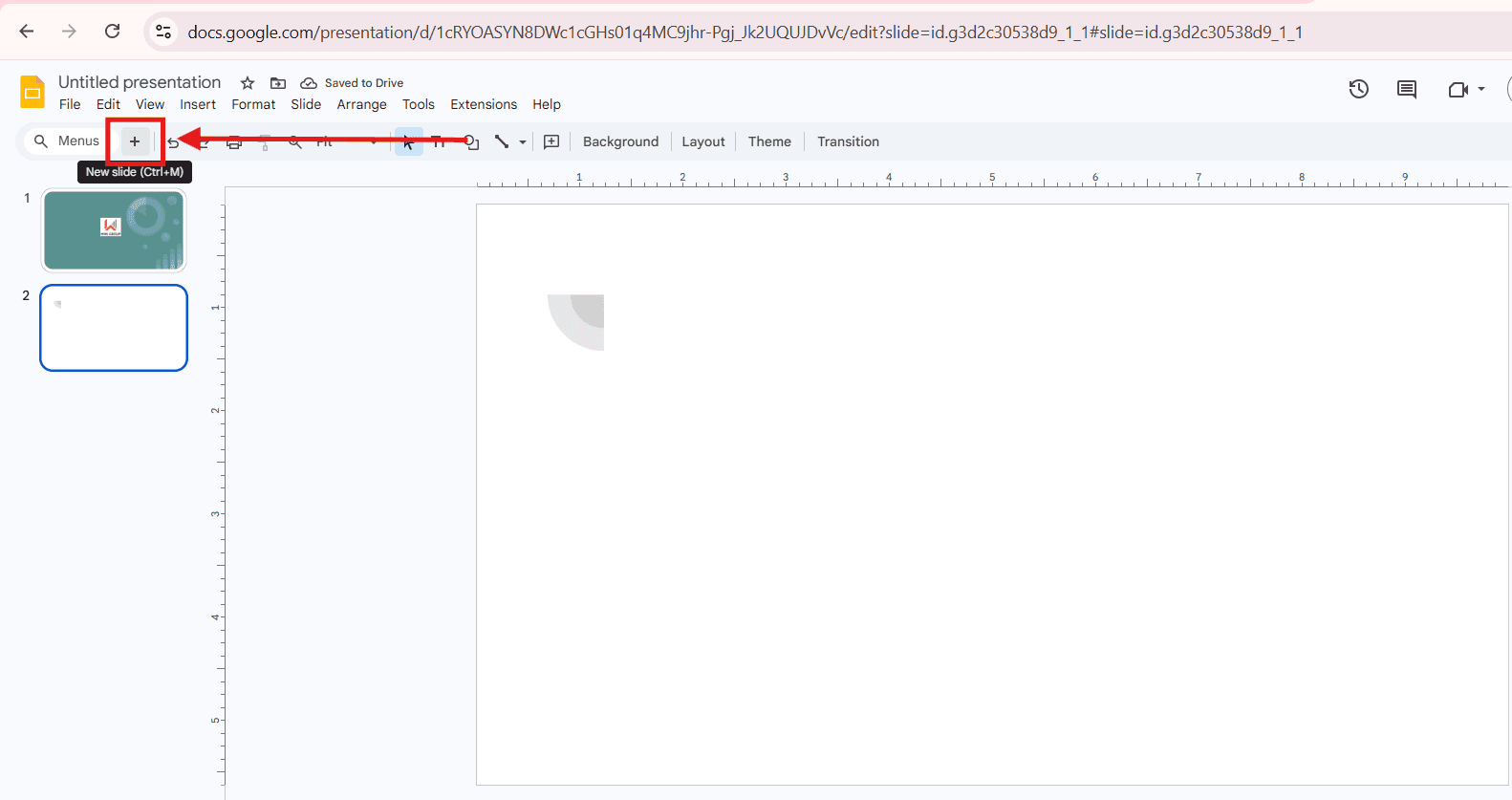1512x800 pixels.
Task: Open the Insert menu
Action: [198, 104]
